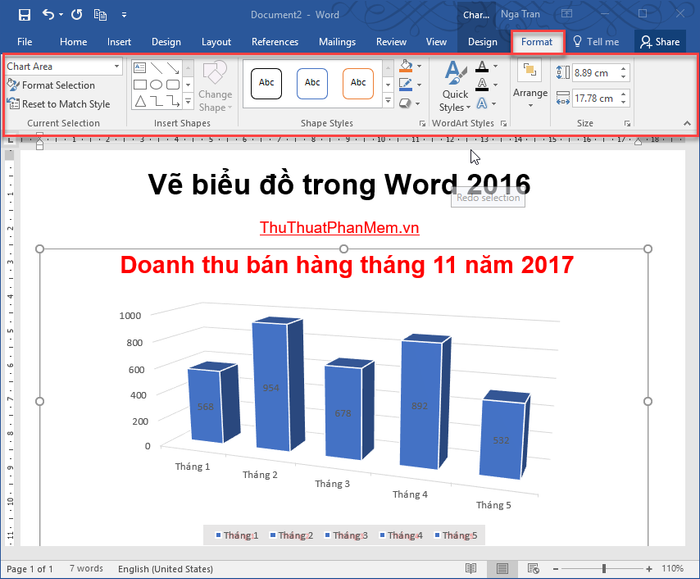Switch to the Insert tab
The height and width of the screenshot is (579, 700).
point(119,42)
